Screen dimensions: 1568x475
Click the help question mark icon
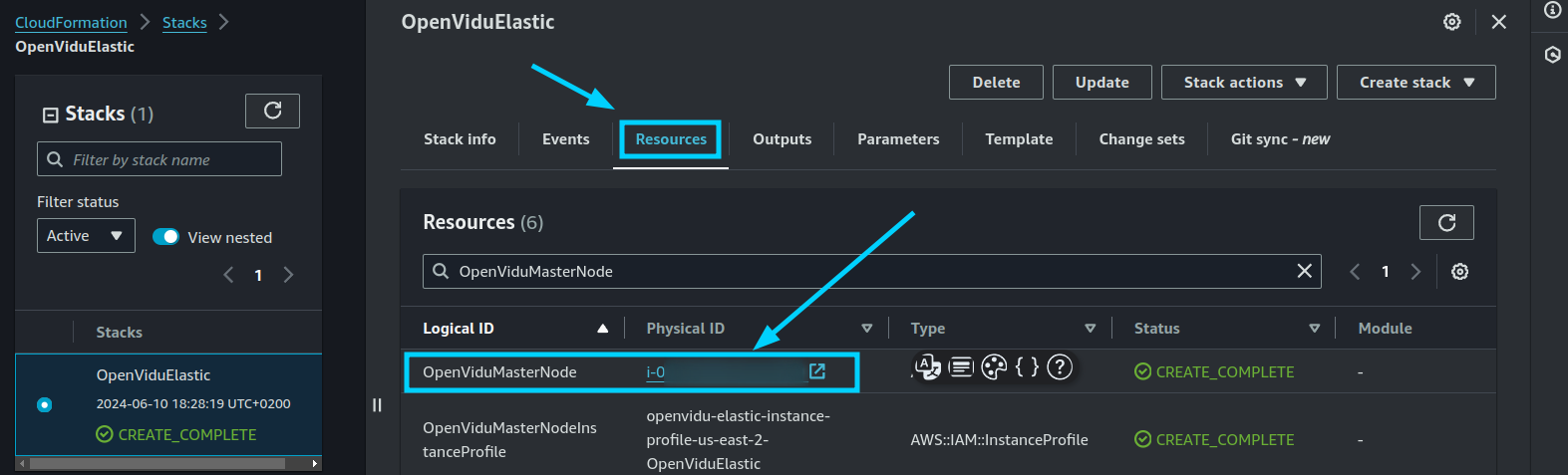click(x=1060, y=367)
